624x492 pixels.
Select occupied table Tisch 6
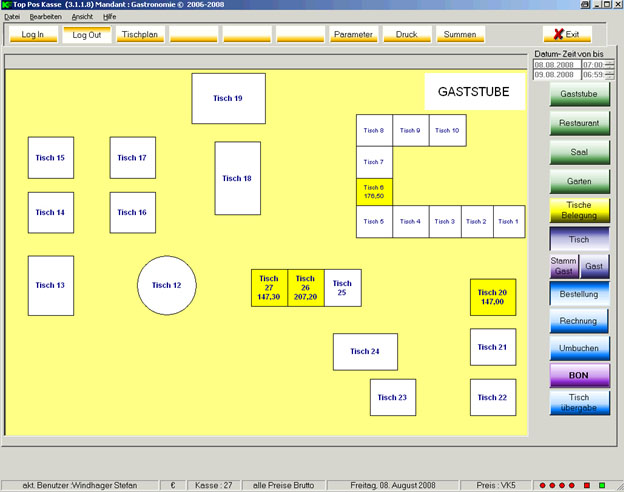(374, 192)
